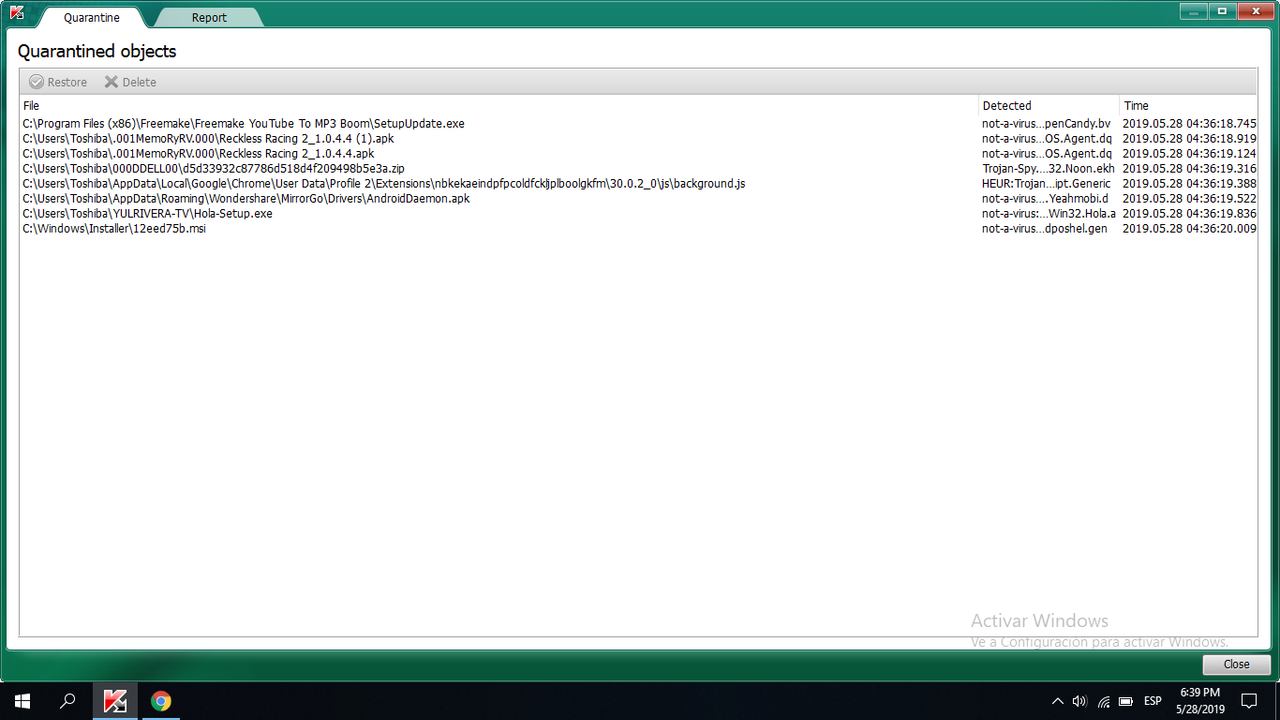
Task: Click timestamp 2019.05.28 04:36:19.316
Action: [x=1189, y=169]
